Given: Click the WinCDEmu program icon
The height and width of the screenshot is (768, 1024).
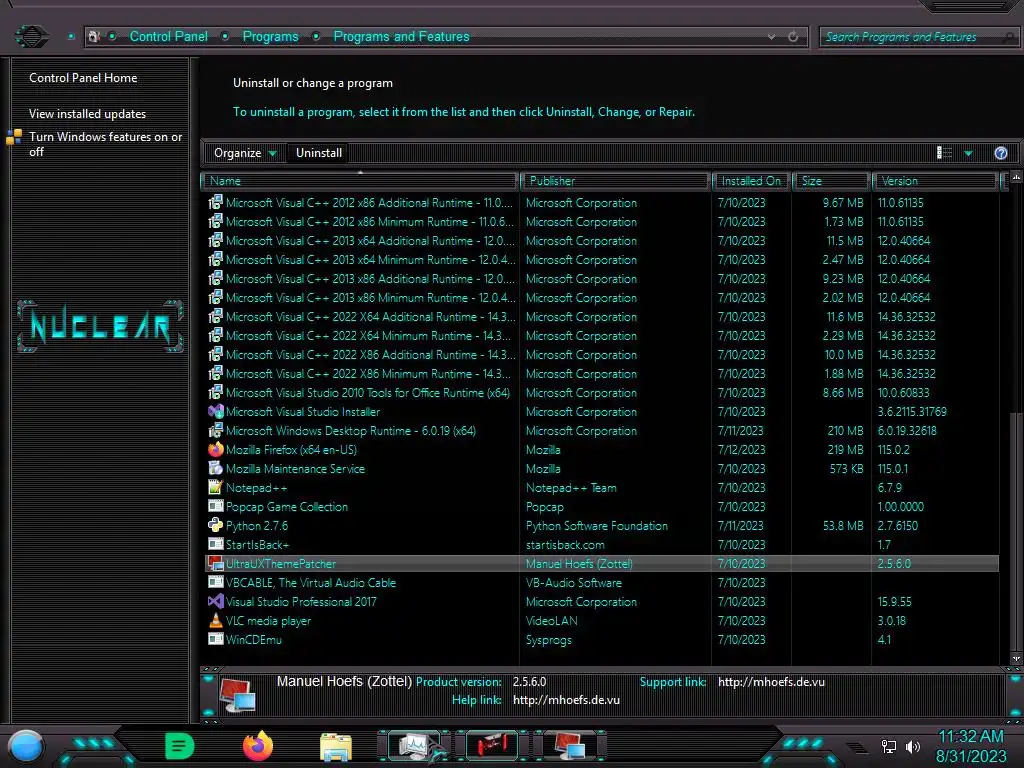Looking at the screenshot, I should [216, 639].
